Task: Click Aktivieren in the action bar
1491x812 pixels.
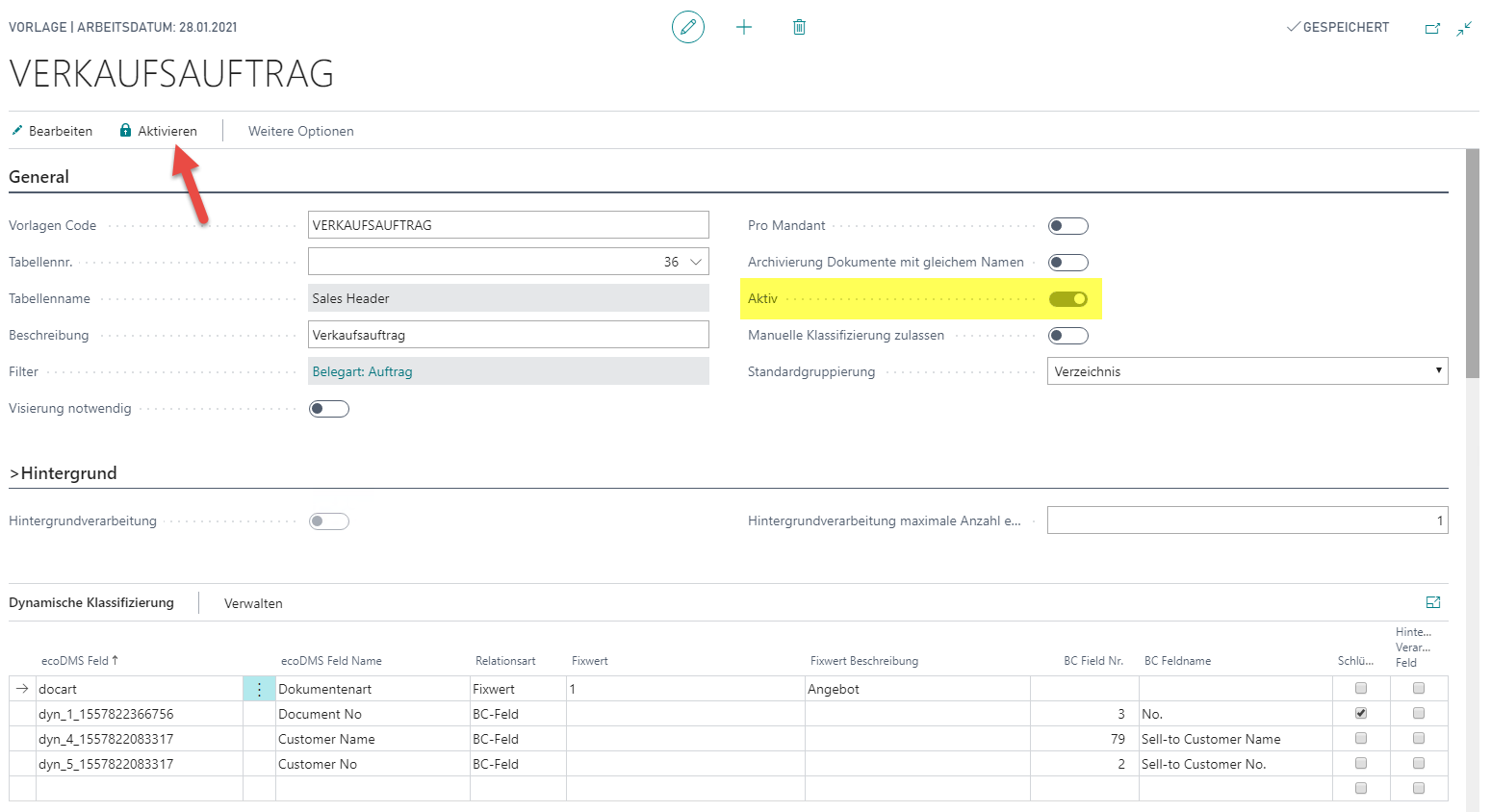Action: pos(158,131)
